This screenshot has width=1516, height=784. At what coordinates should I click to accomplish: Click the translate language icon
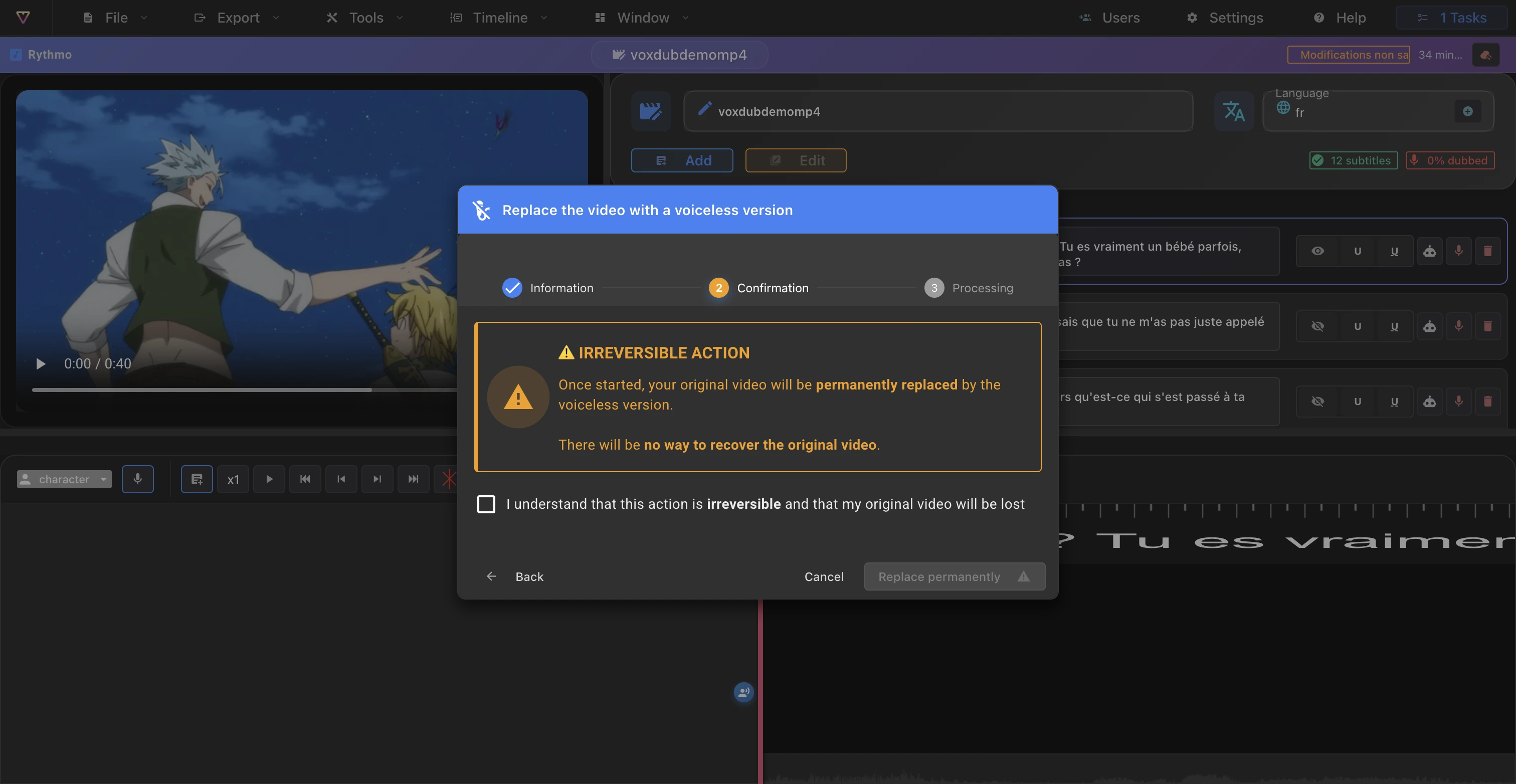1234,111
